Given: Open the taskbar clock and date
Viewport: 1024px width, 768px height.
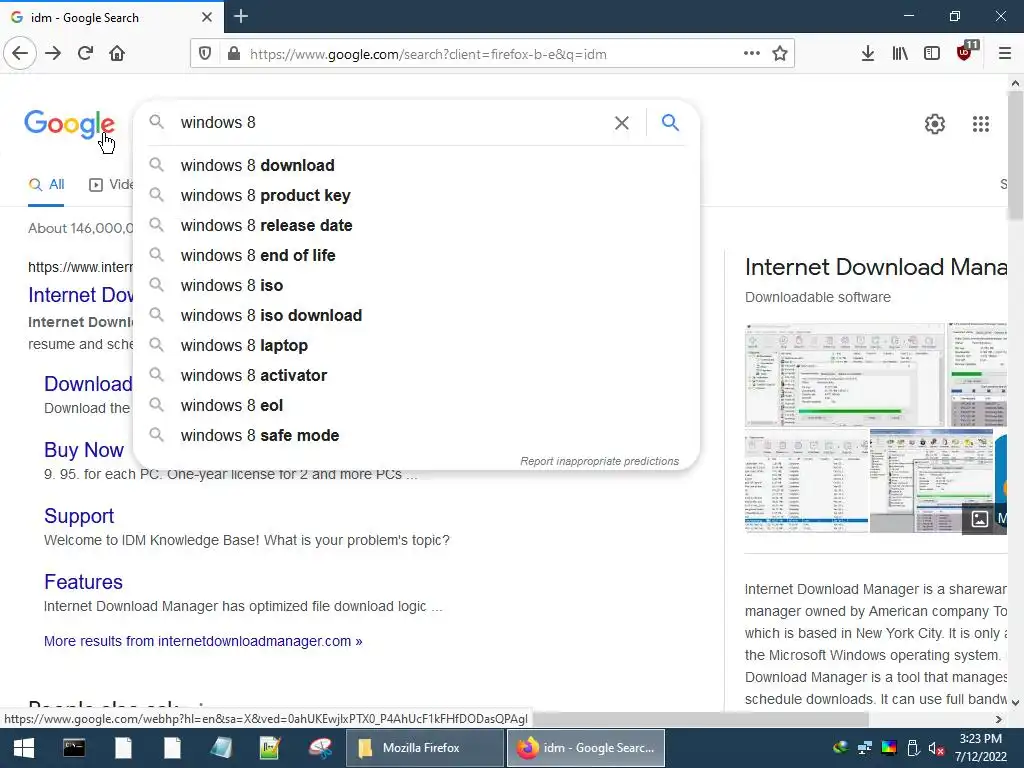Looking at the screenshot, I should (x=980, y=748).
